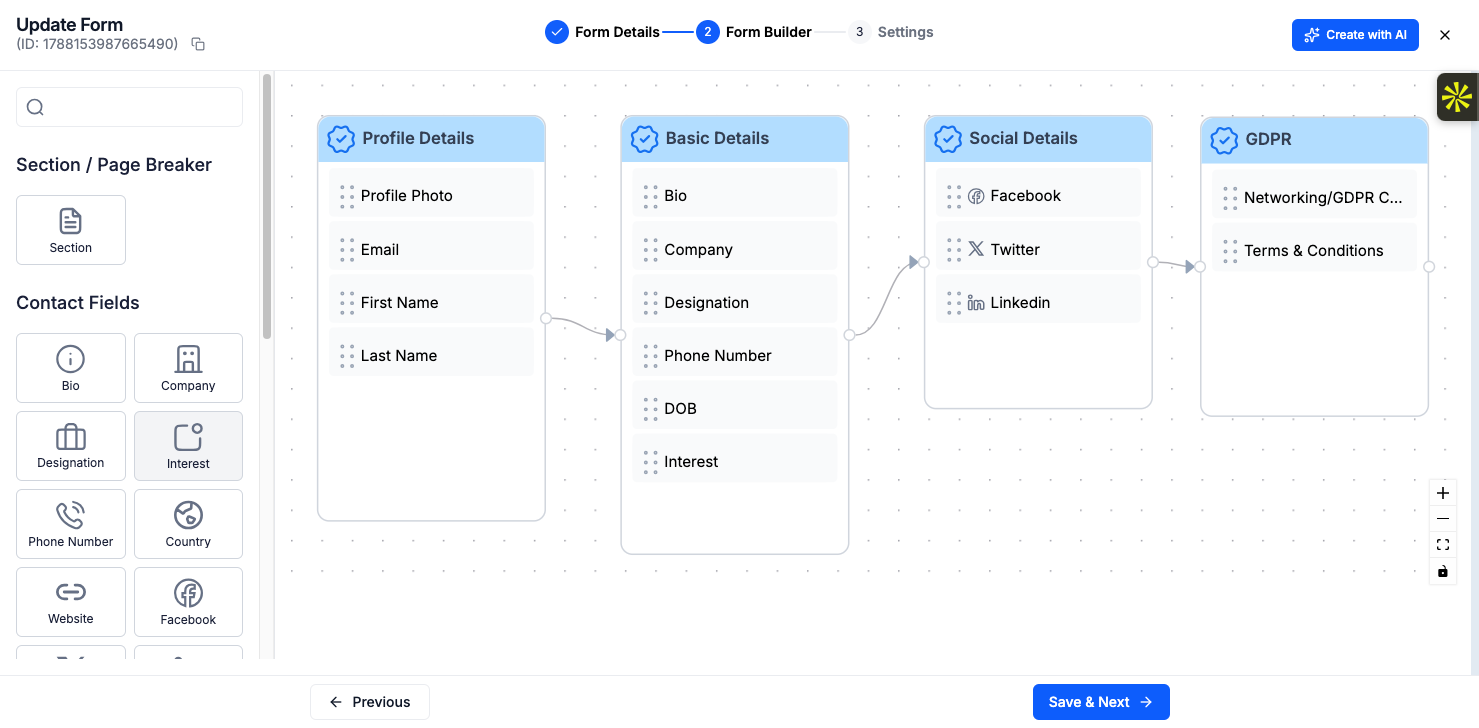Viewport: 1479px width, 728px height.
Task: Close the Update Form dialog
Action: (1445, 35)
